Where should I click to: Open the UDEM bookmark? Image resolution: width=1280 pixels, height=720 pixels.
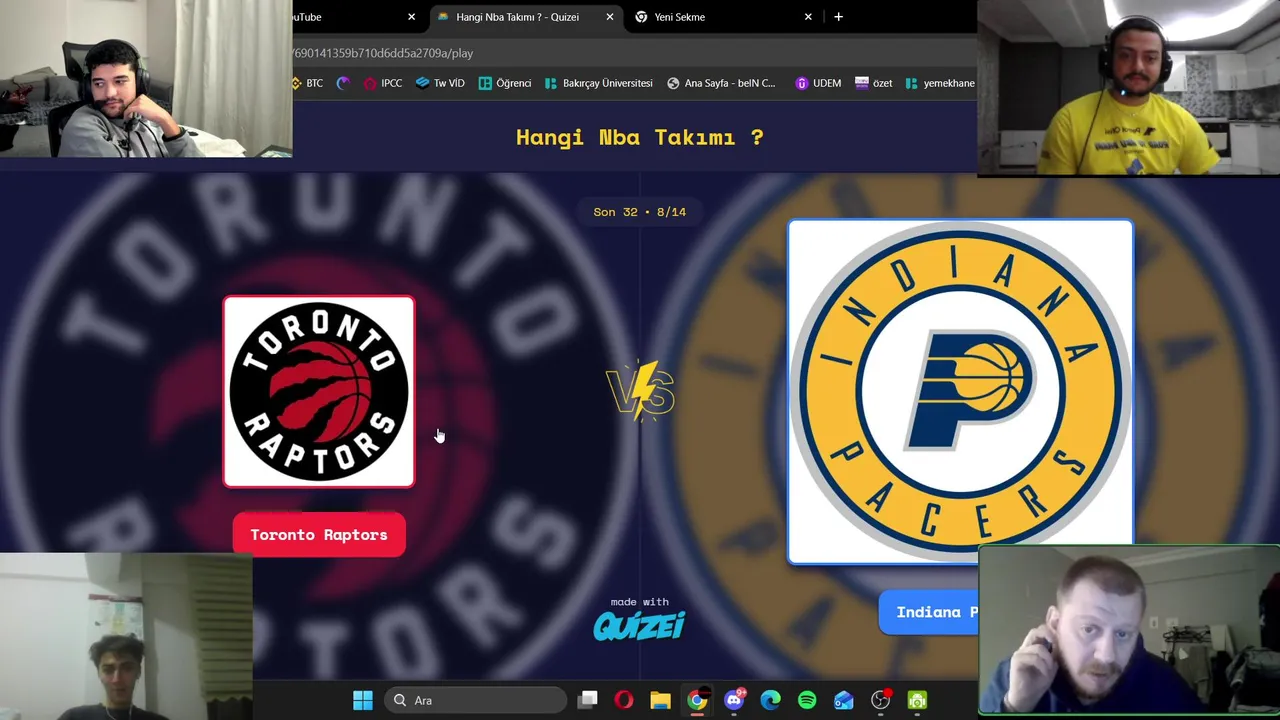818,83
